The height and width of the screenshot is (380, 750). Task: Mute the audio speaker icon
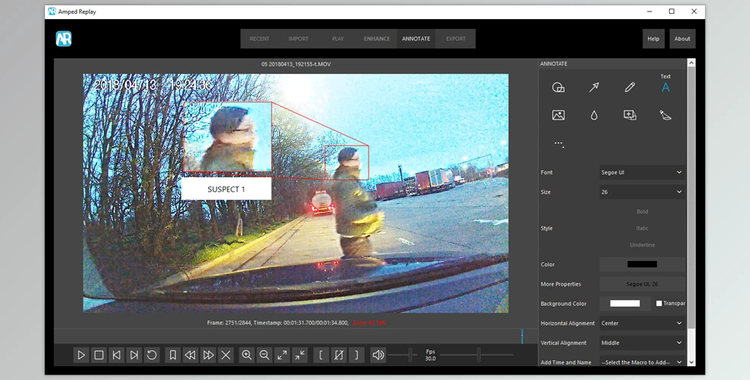[378, 355]
